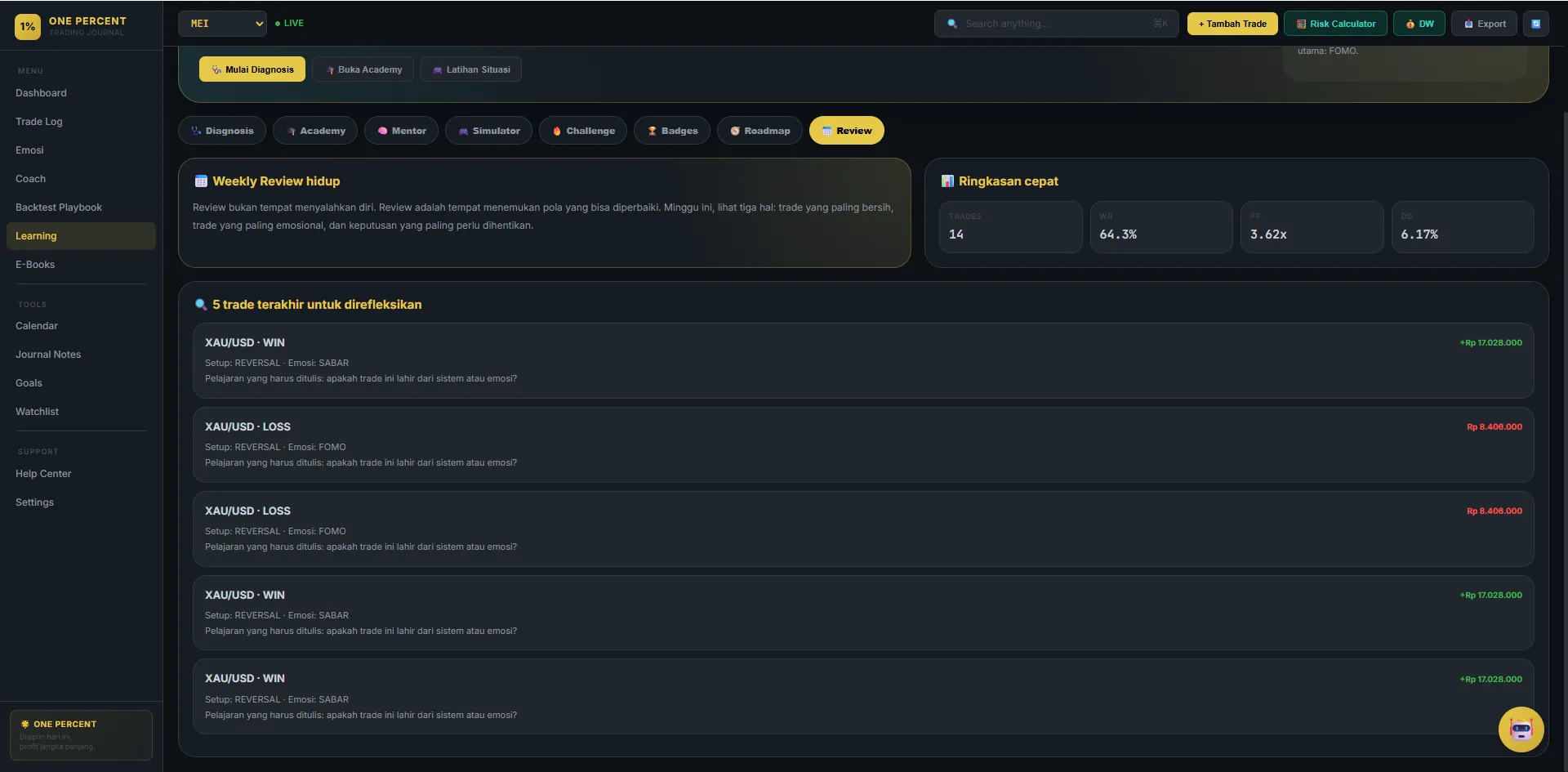Screen dimensions: 1568x772
Task: Click the graduation icon on Academy tab
Action: [x=291, y=131]
